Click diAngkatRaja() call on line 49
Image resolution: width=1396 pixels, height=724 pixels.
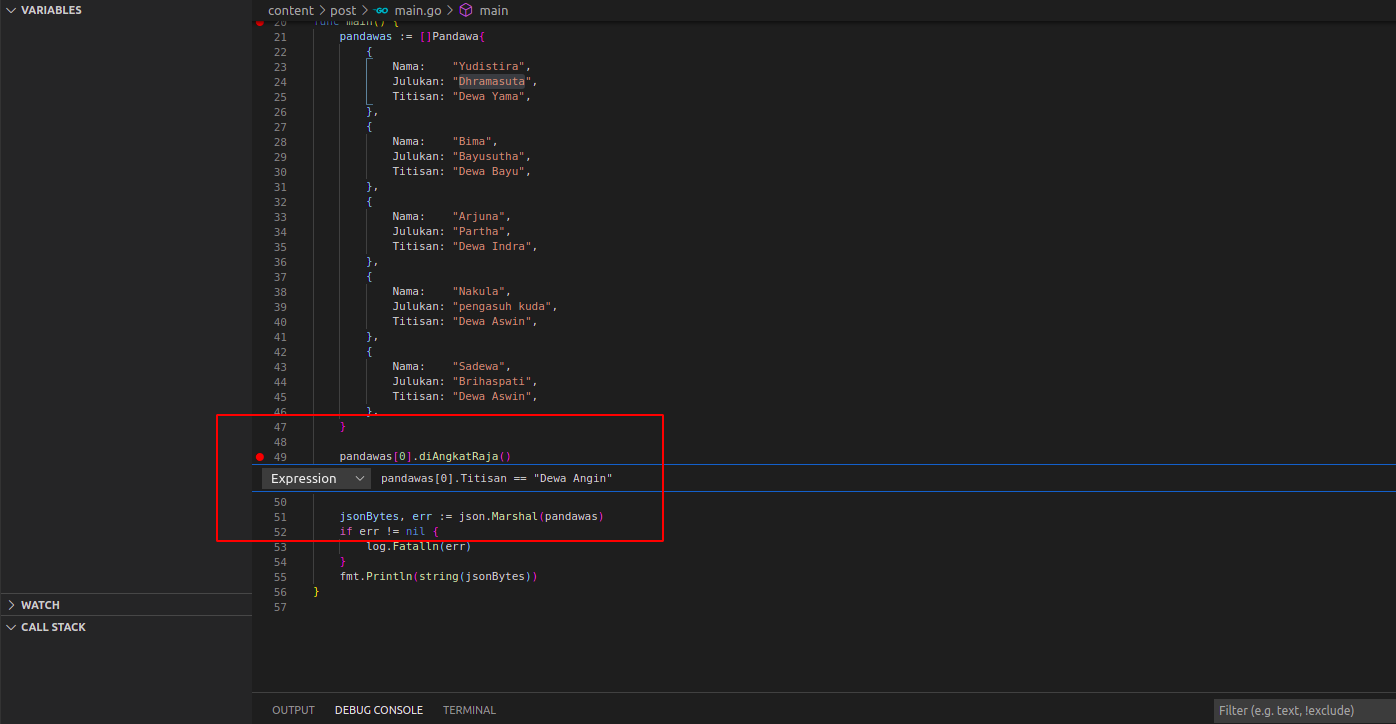(x=464, y=457)
